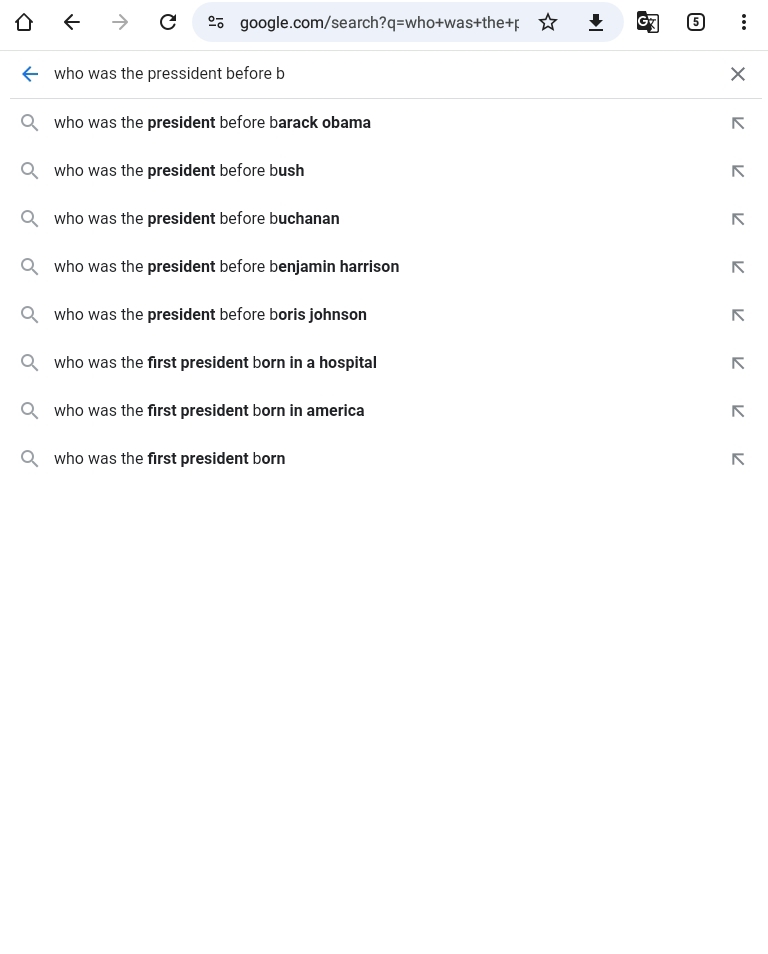Viewport: 768px width, 954px height.
Task: Select the 'before barack obama' suggestion
Action: tap(212, 123)
